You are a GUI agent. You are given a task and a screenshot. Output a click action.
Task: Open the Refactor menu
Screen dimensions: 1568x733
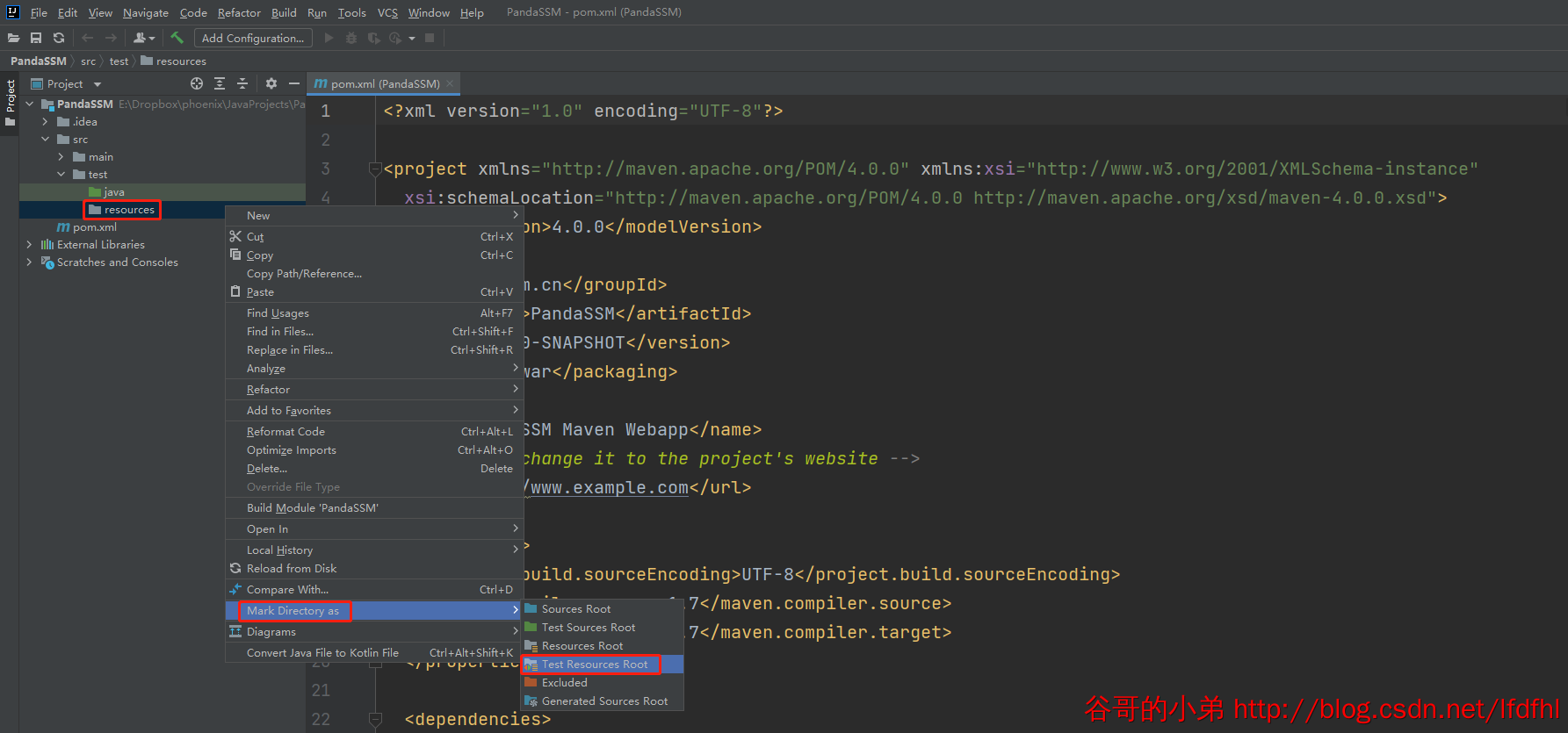tap(239, 12)
